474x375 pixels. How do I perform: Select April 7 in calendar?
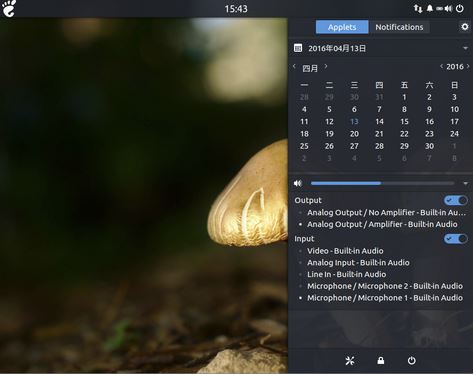click(x=379, y=109)
